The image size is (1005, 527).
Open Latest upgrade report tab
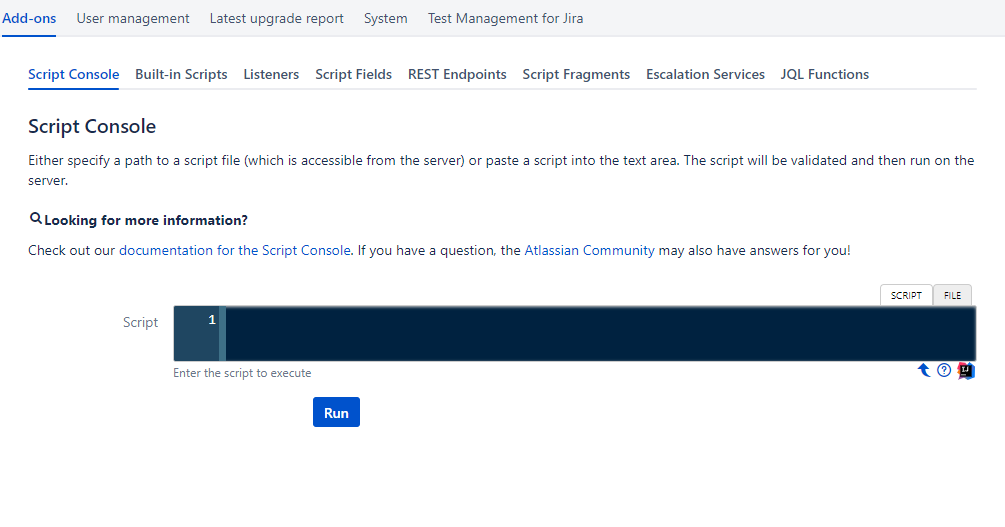276,19
